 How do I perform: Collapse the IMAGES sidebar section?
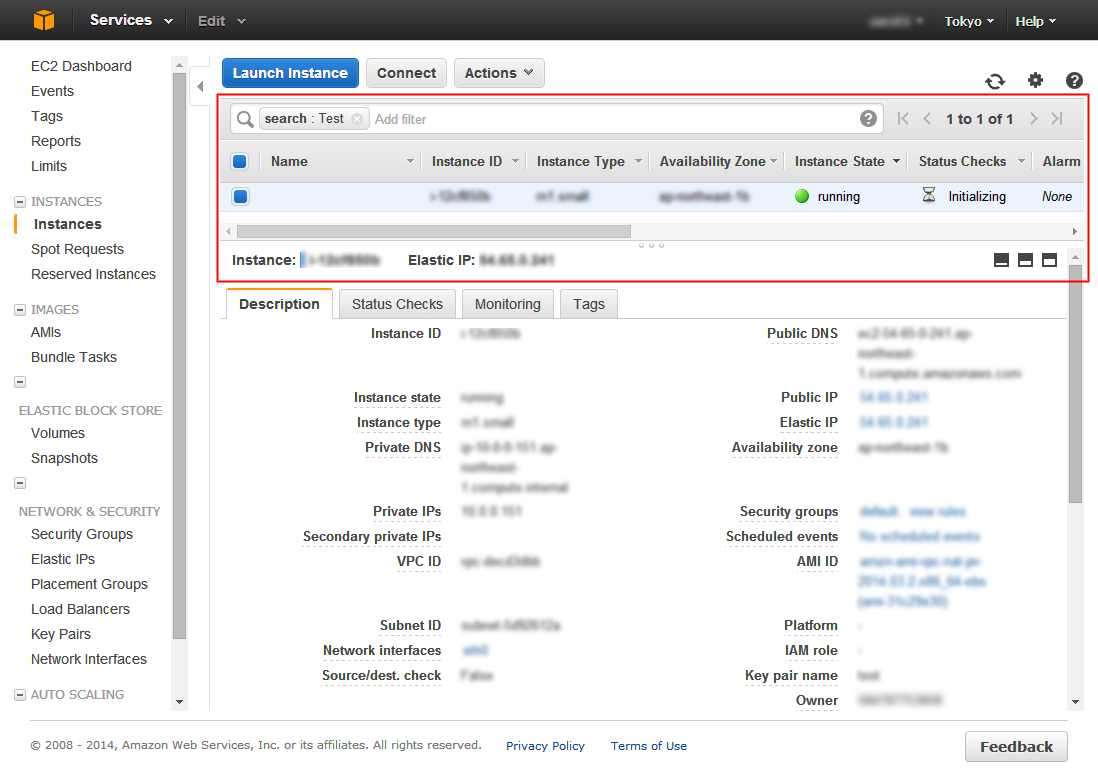pos(20,310)
